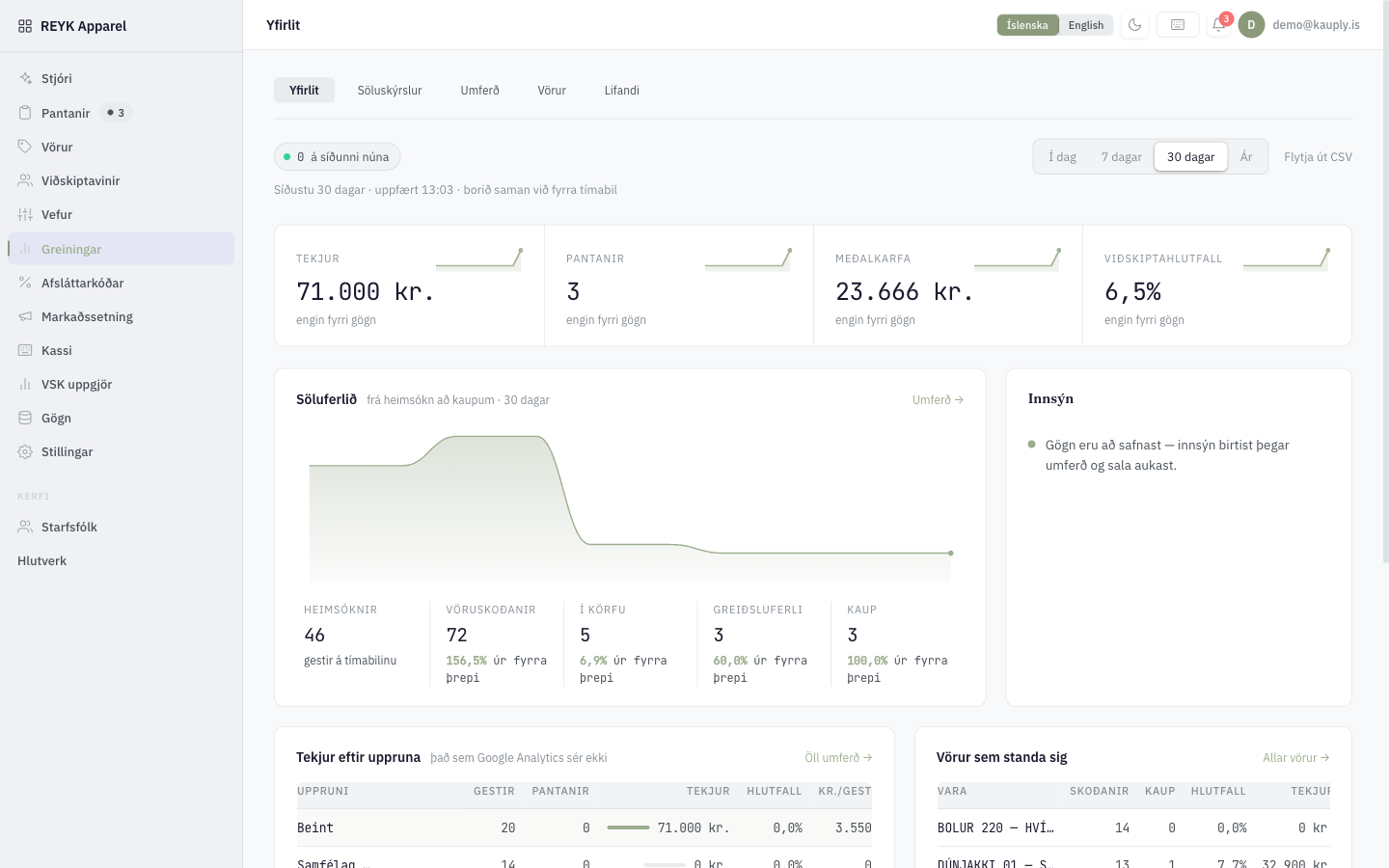The image size is (1389, 868).
Task: Click the Viðskiptavinir people icon
Action: pyautogui.click(x=25, y=180)
